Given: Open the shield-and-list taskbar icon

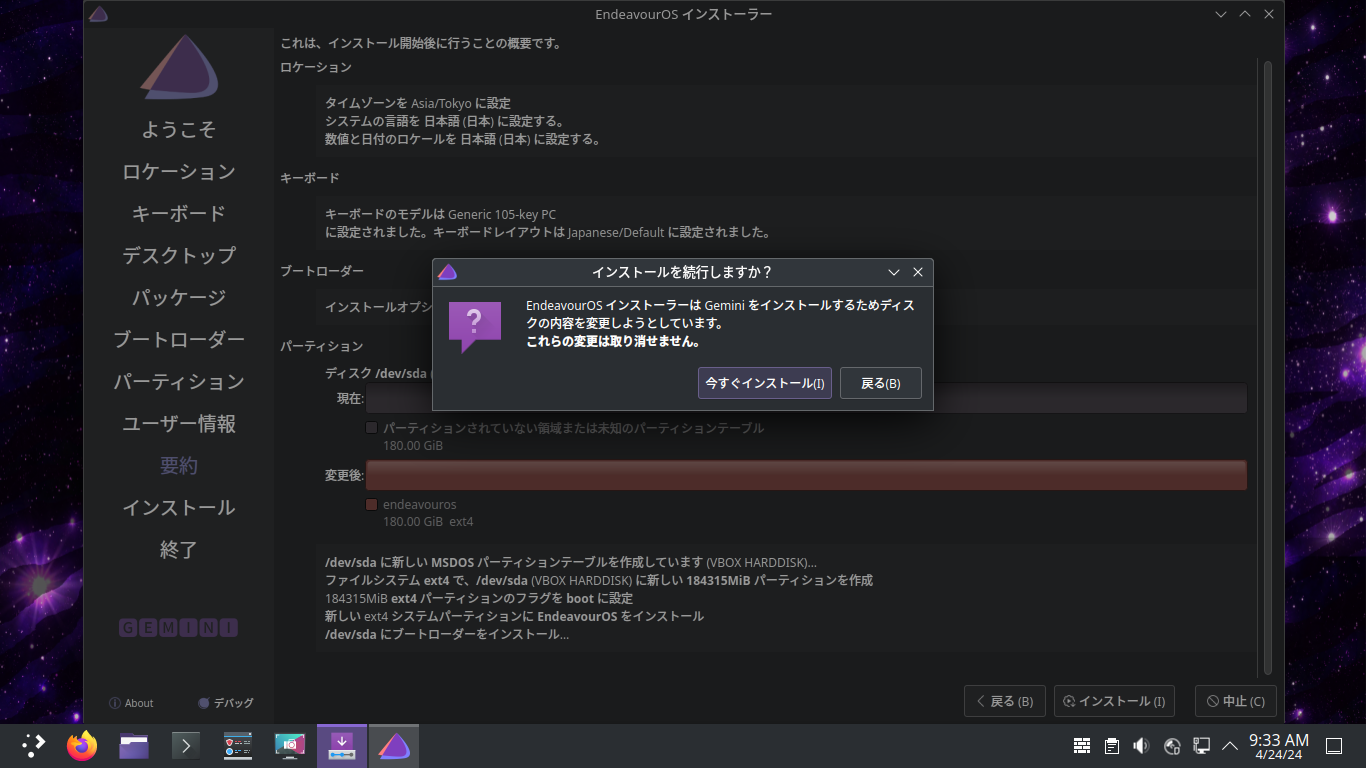Looking at the screenshot, I should 238,746.
